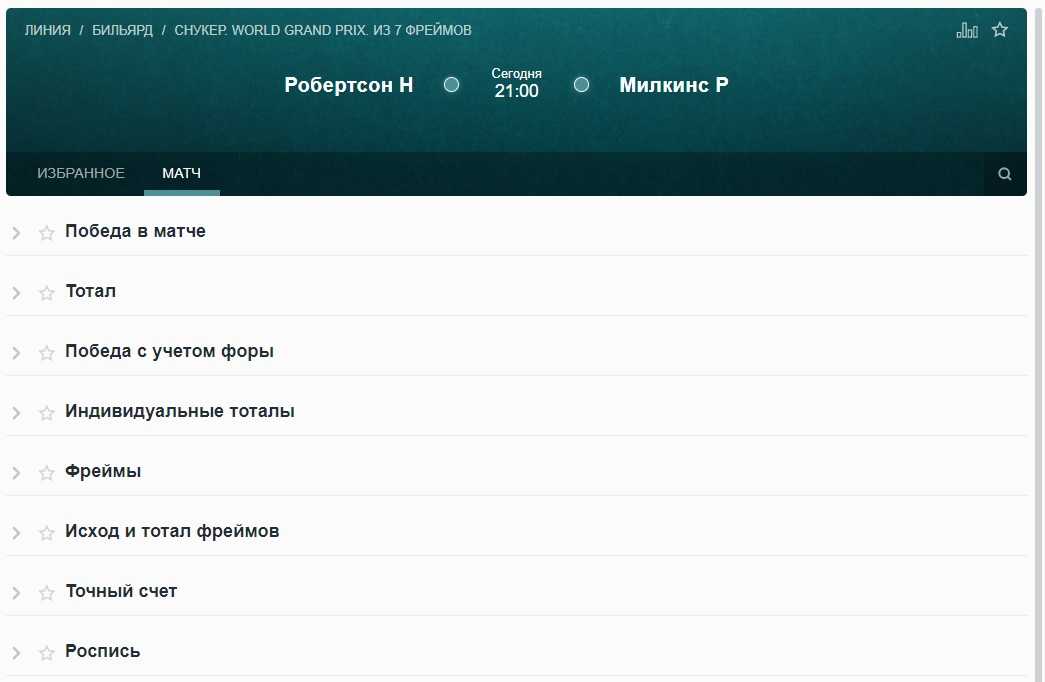Image resolution: width=1045 pixels, height=682 pixels.
Task: Go to Линия breadcrumb link
Action: (x=47, y=30)
